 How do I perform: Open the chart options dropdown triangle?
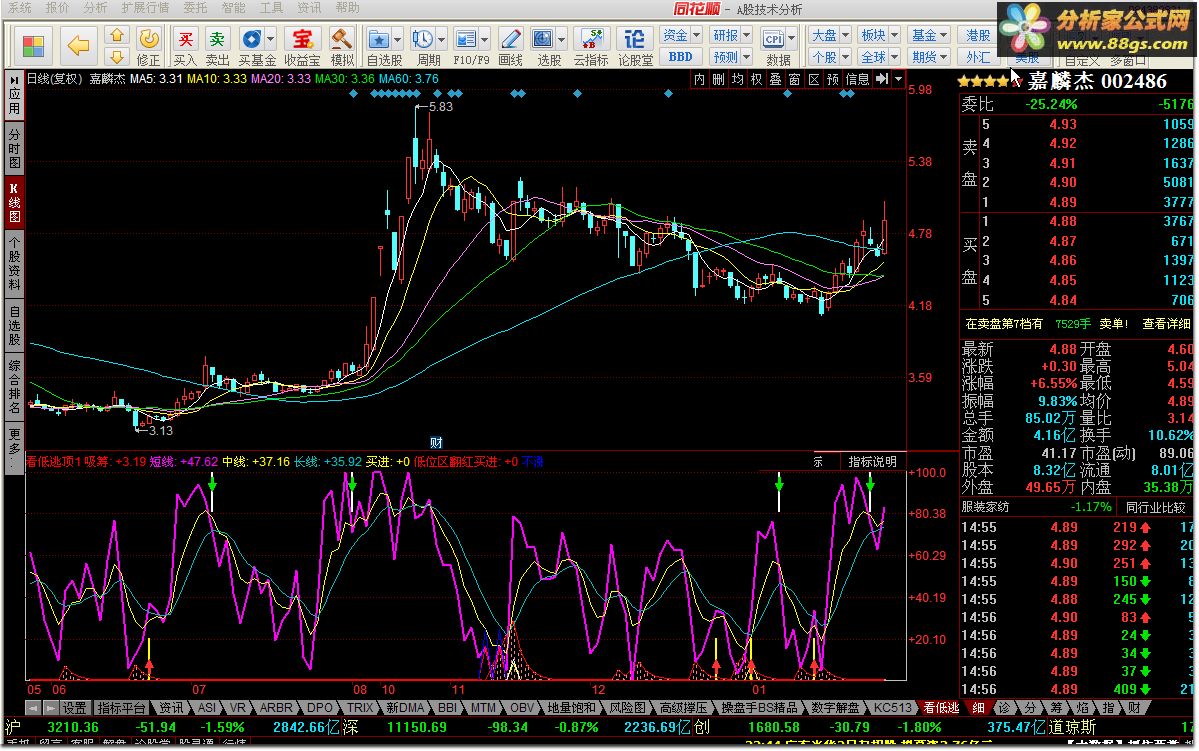pyautogui.click(x=898, y=79)
